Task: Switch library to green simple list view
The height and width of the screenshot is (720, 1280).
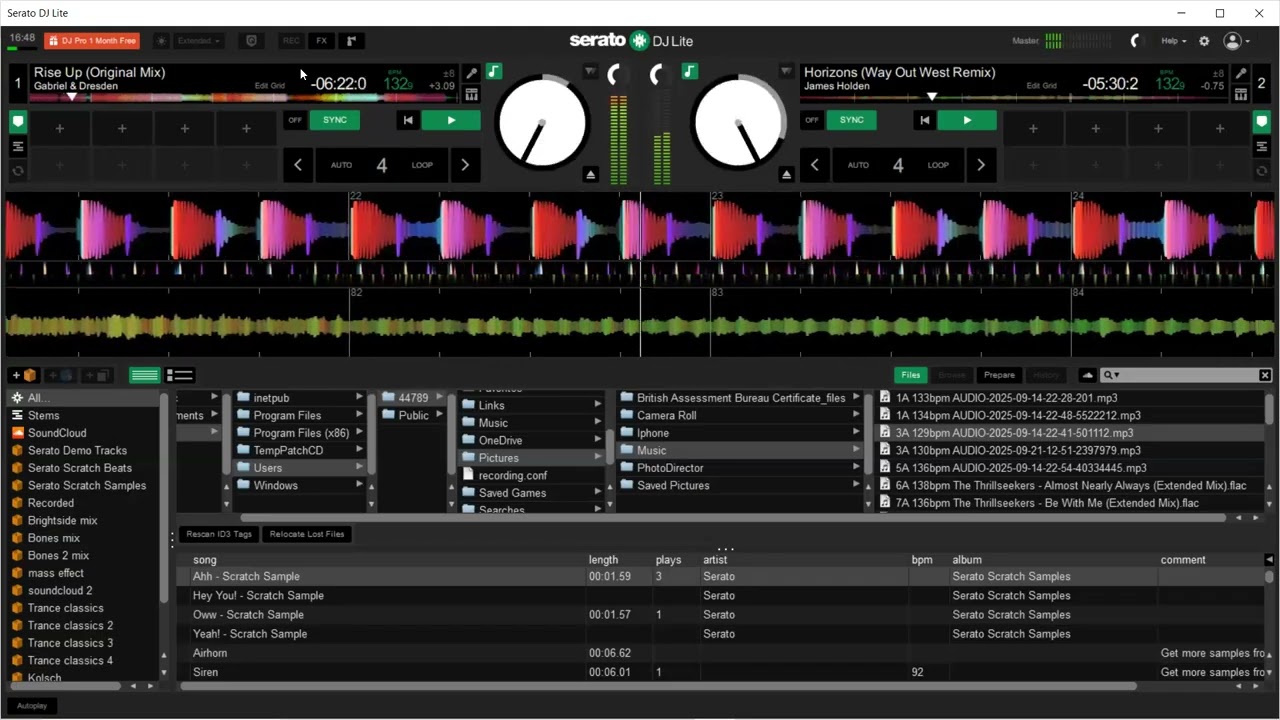Action: (x=145, y=375)
